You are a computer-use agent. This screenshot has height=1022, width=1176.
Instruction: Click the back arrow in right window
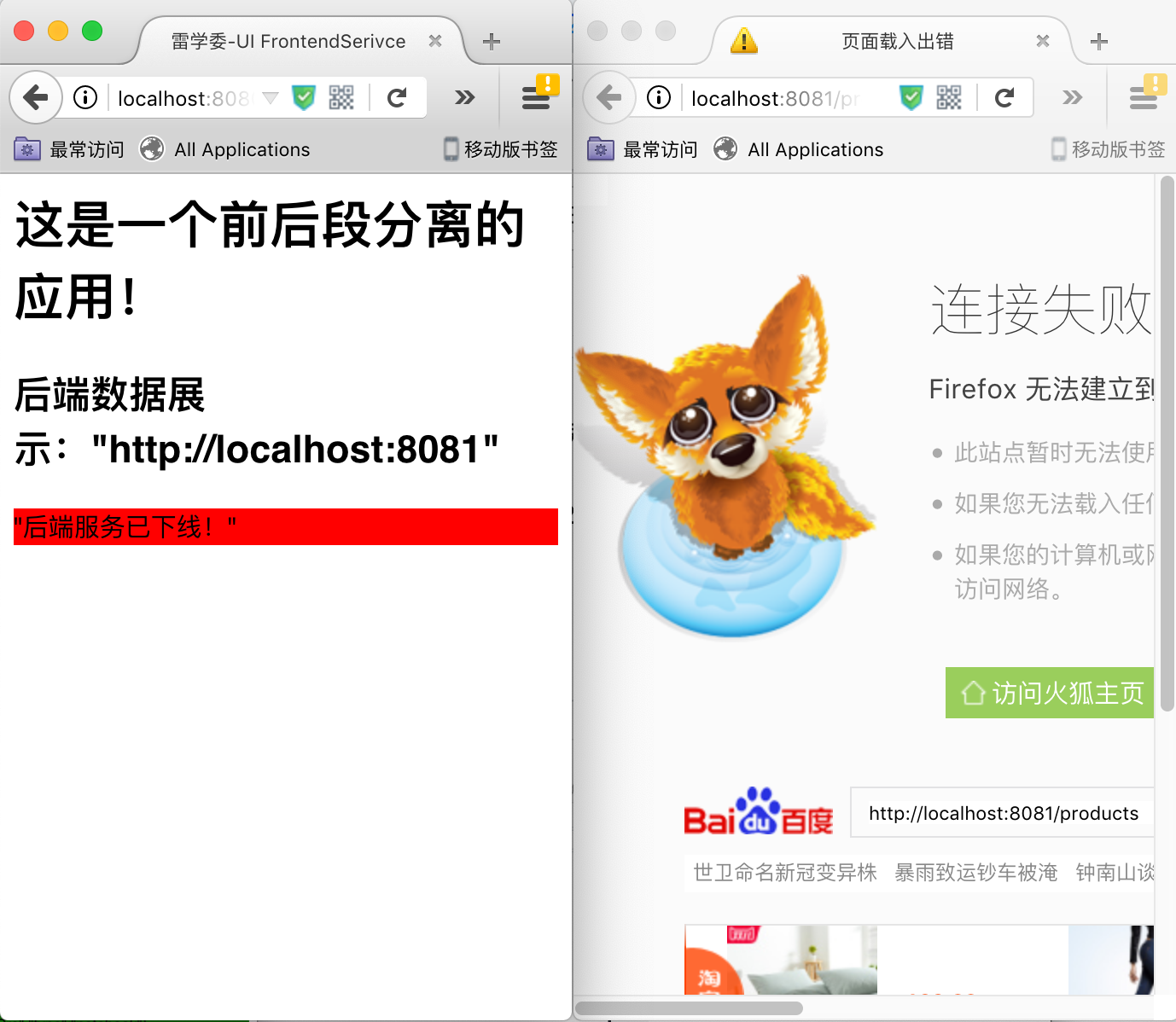(x=608, y=97)
